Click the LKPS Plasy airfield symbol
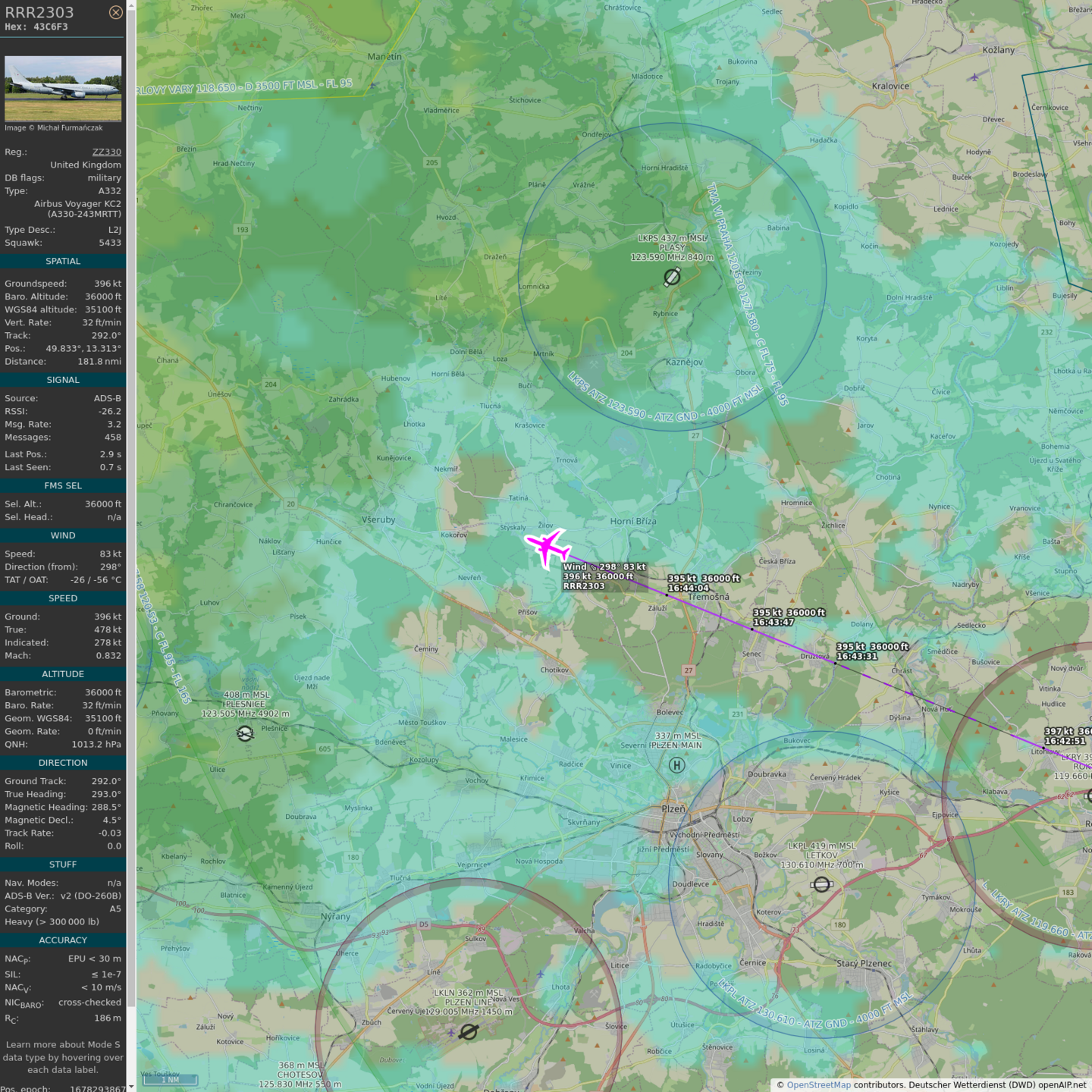 [672, 278]
